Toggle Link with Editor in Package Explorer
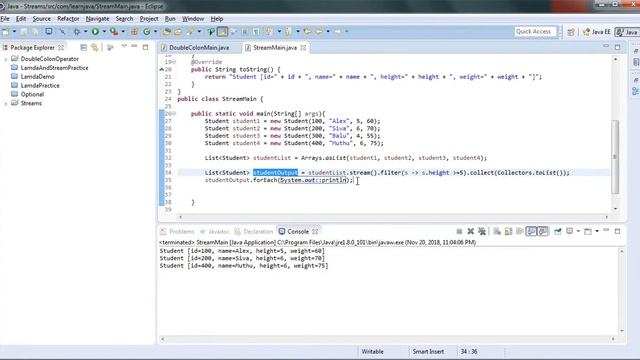This screenshot has height=360, width=640. (x=95, y=47)
